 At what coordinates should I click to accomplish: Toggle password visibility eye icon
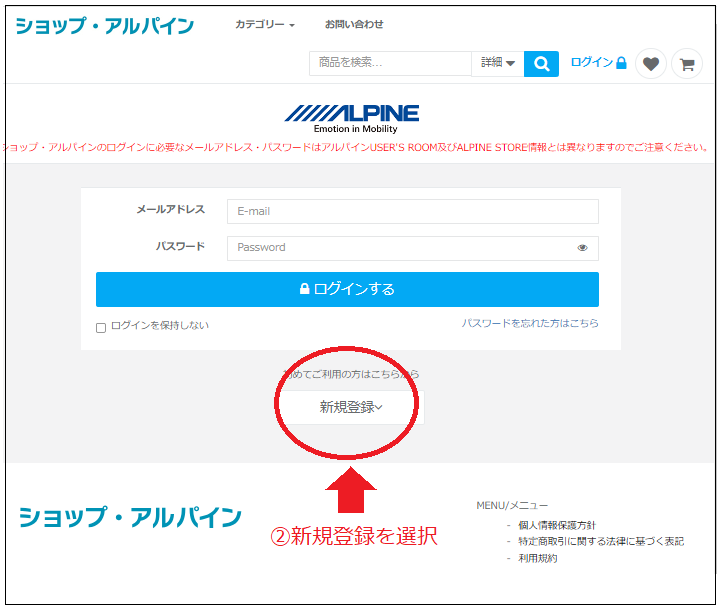click(582, 248)
